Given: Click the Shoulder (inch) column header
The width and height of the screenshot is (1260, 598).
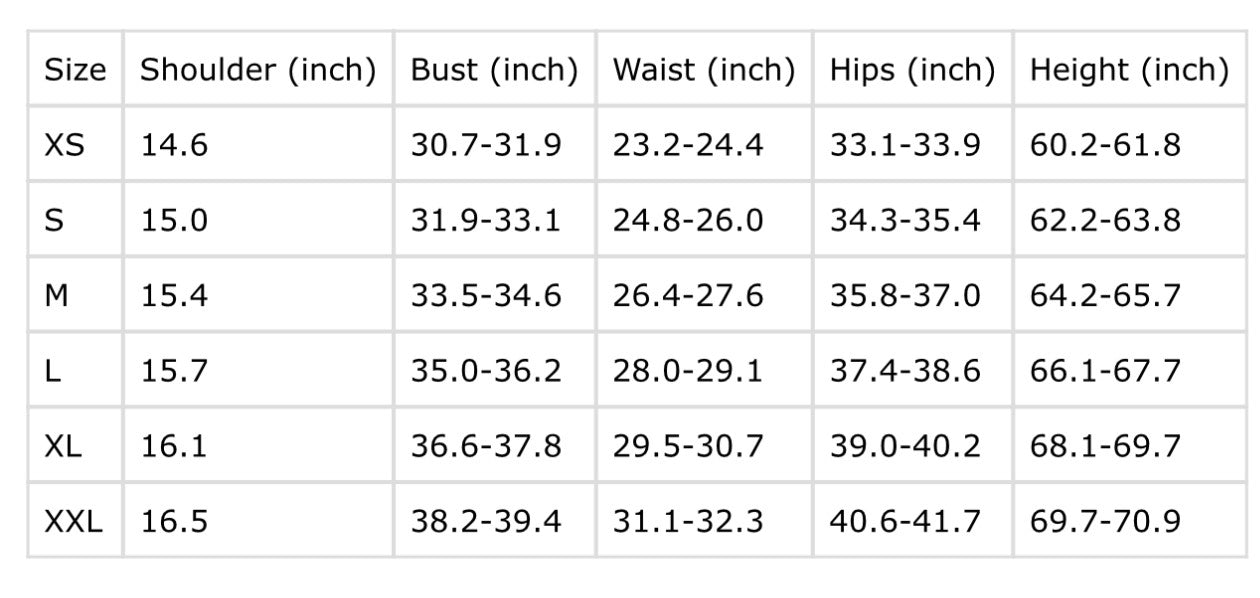Looking at the screenshot, I should [258, 70].
